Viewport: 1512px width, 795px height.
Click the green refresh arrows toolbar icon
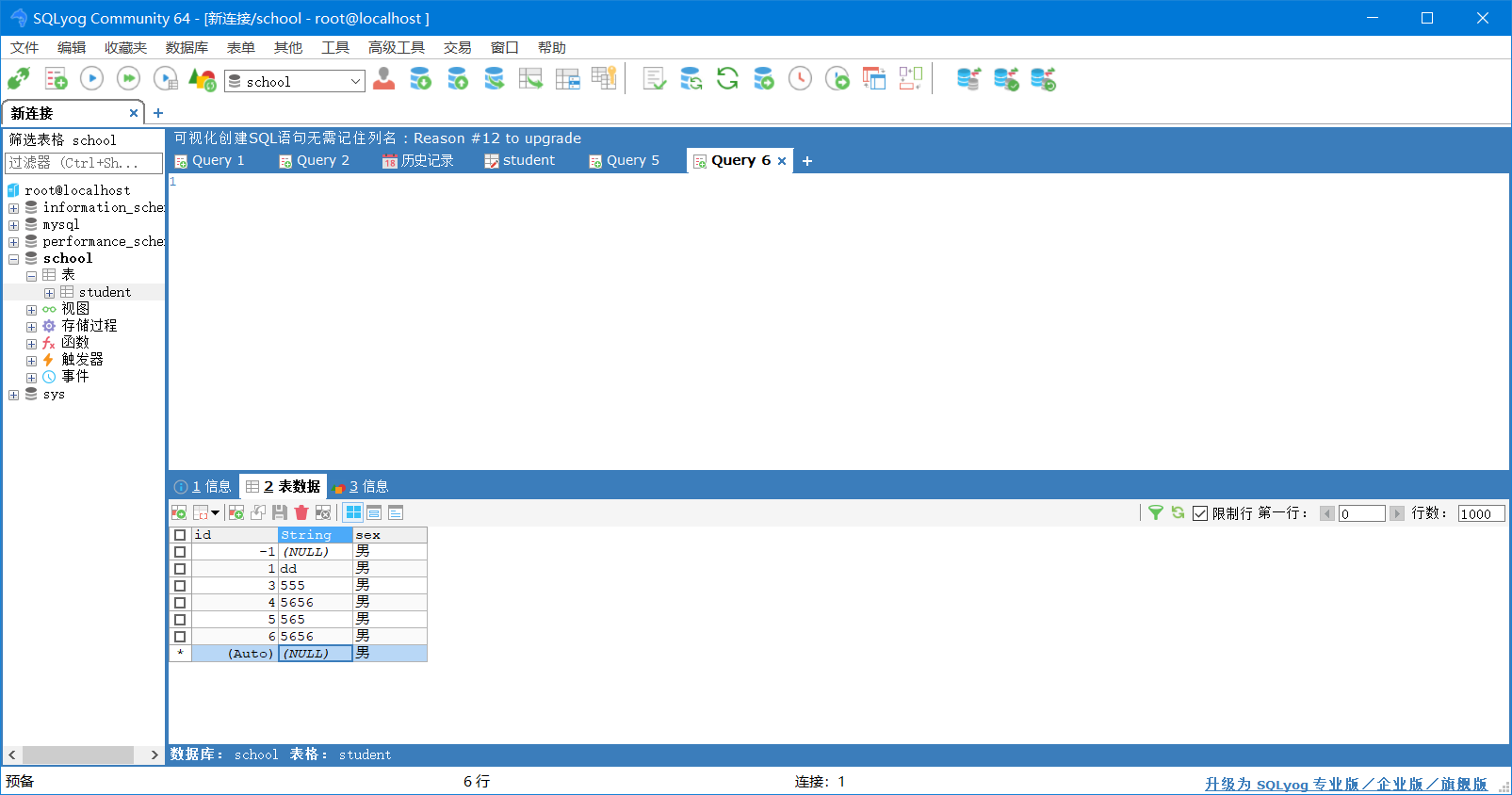coord(727,79)
